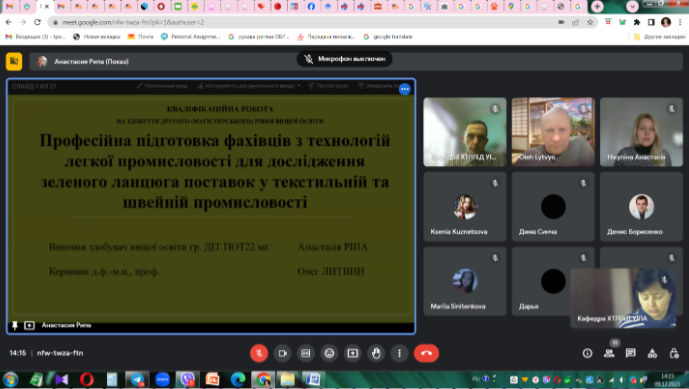The height and width of the screenshot is (389, 689).
Task: Unpin Анастасия Рипа presentation with pin icon
Action: pyautogui.click(x=15, y=325)
